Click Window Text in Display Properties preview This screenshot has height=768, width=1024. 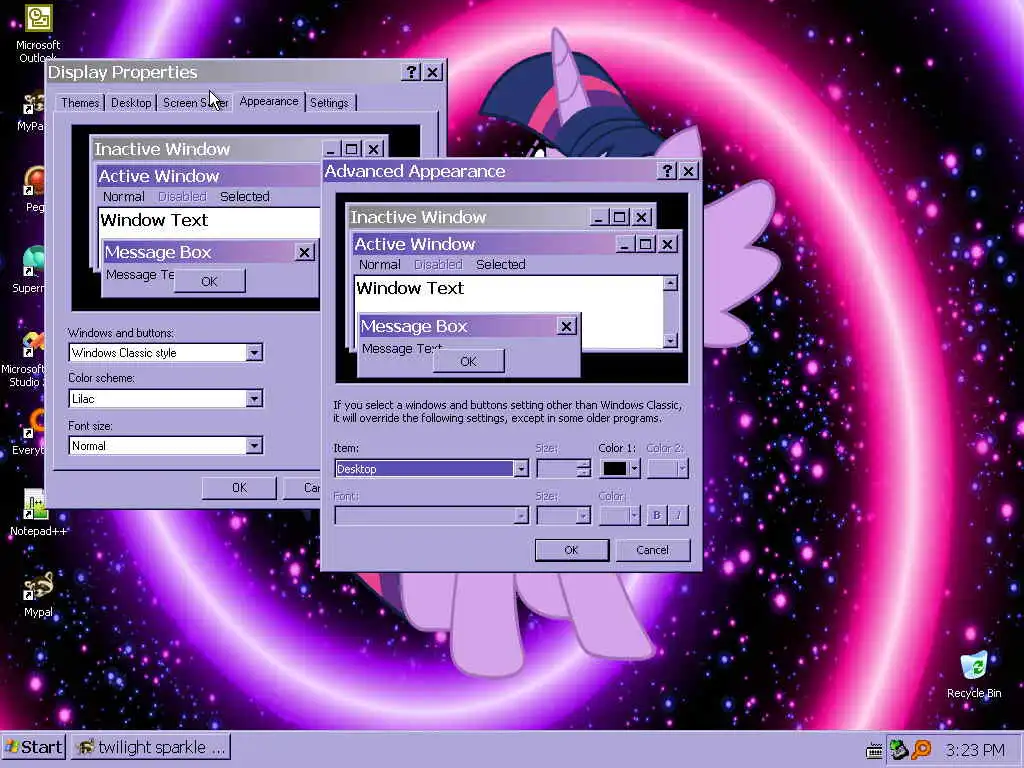tap(154, 220)
